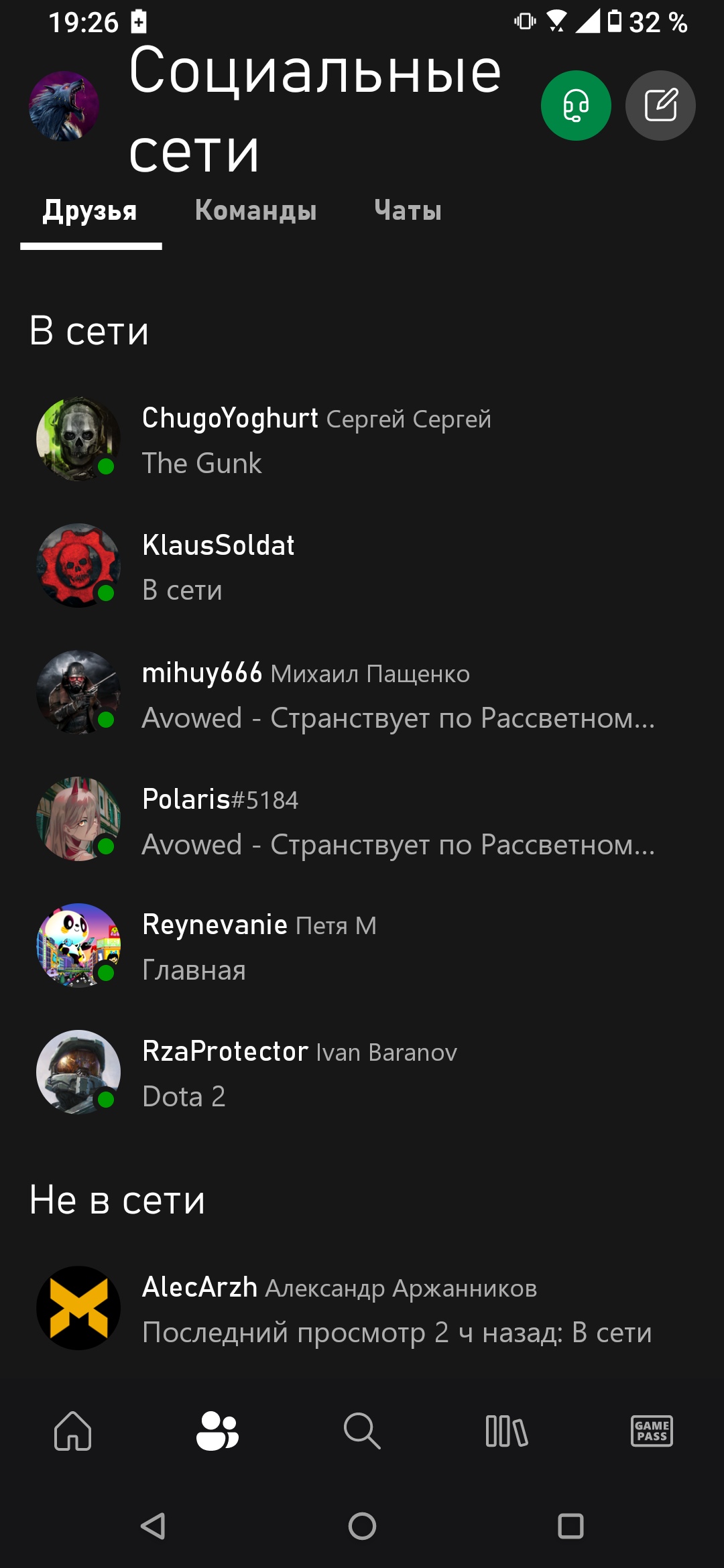Open offline friend AlecArzh
724x1568 pixels.
pos(362,1308)
